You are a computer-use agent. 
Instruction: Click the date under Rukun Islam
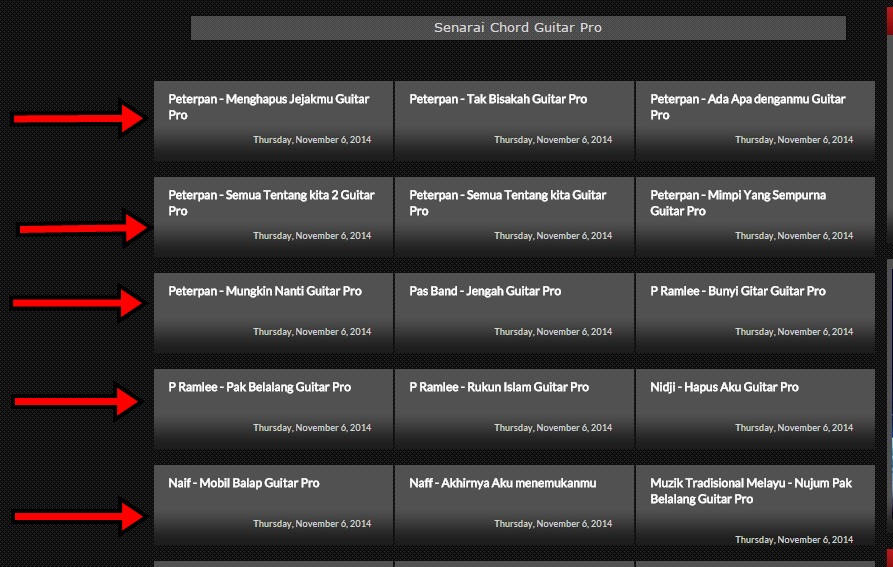(553, 428)
